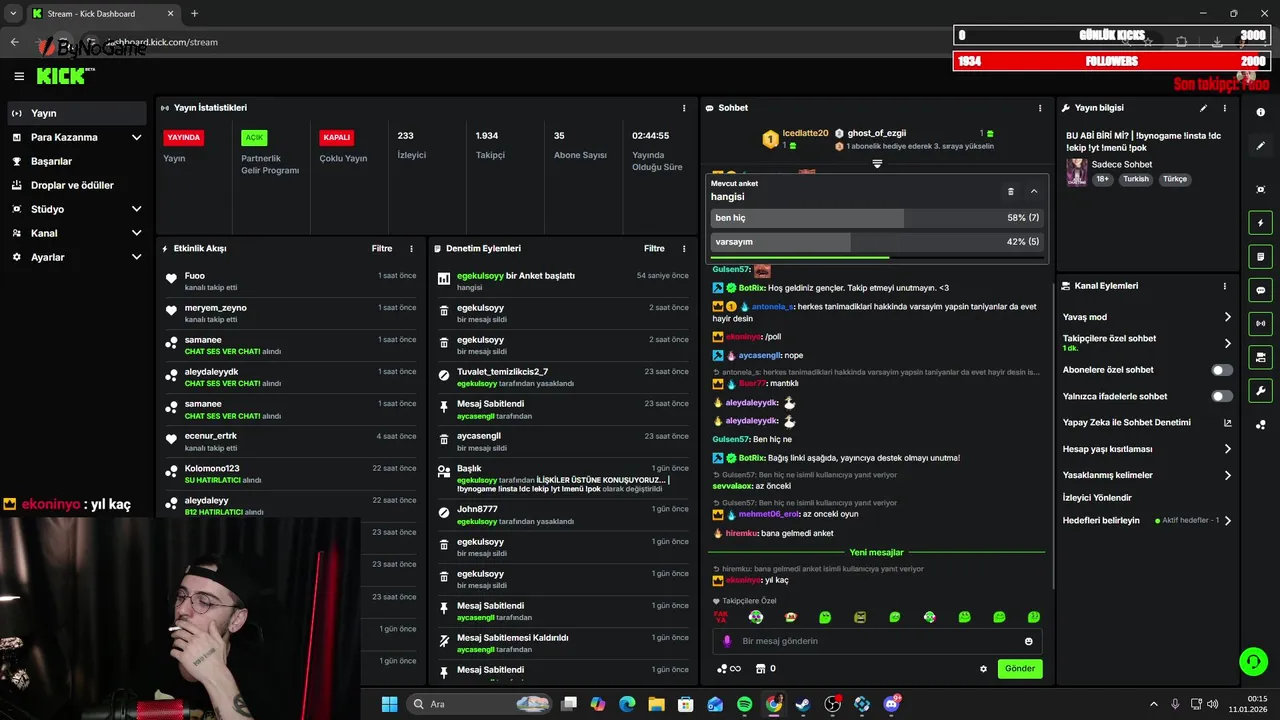This screenshot has height=720, width=1280.
Task: Open Steam from the taskbar
Action: [x=803, y=704]
